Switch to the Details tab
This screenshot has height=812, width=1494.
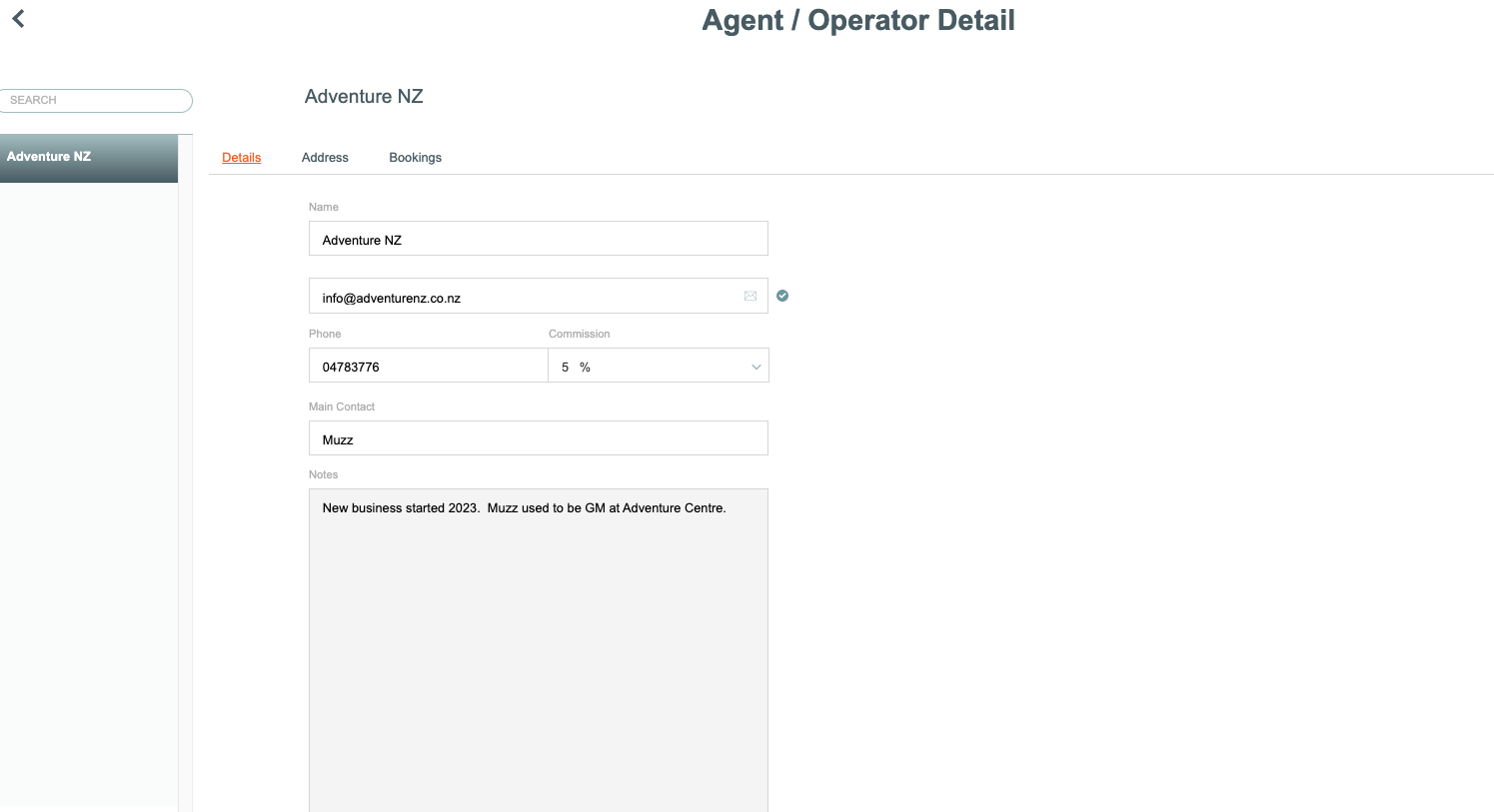click(x=242, y=158)
